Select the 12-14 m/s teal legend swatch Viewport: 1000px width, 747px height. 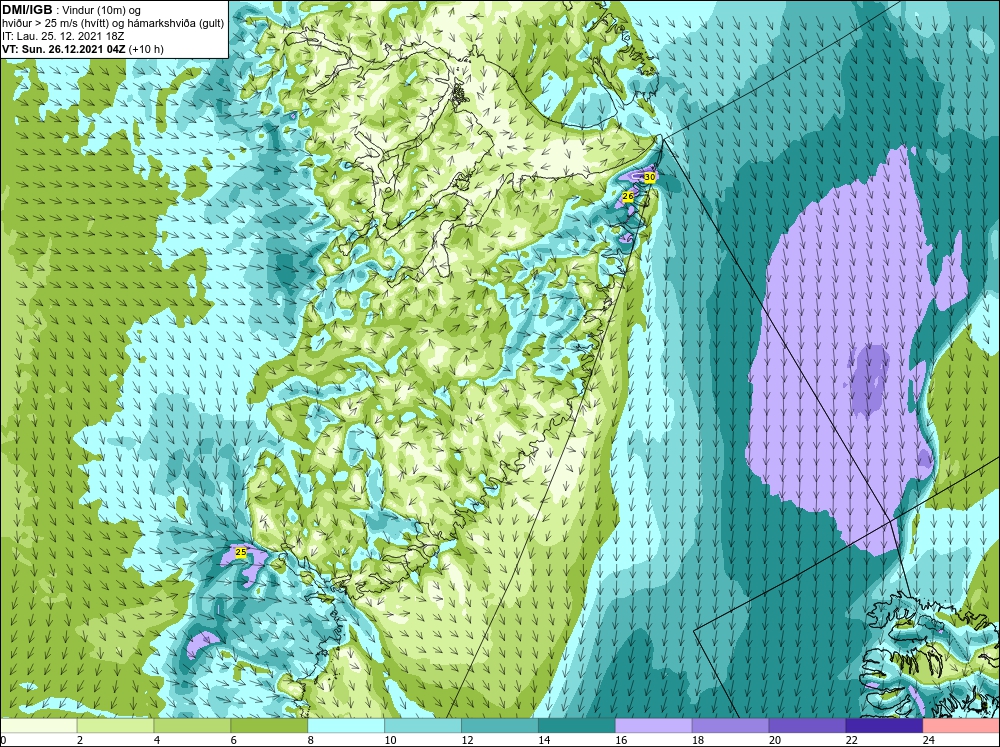coord(500,726)
